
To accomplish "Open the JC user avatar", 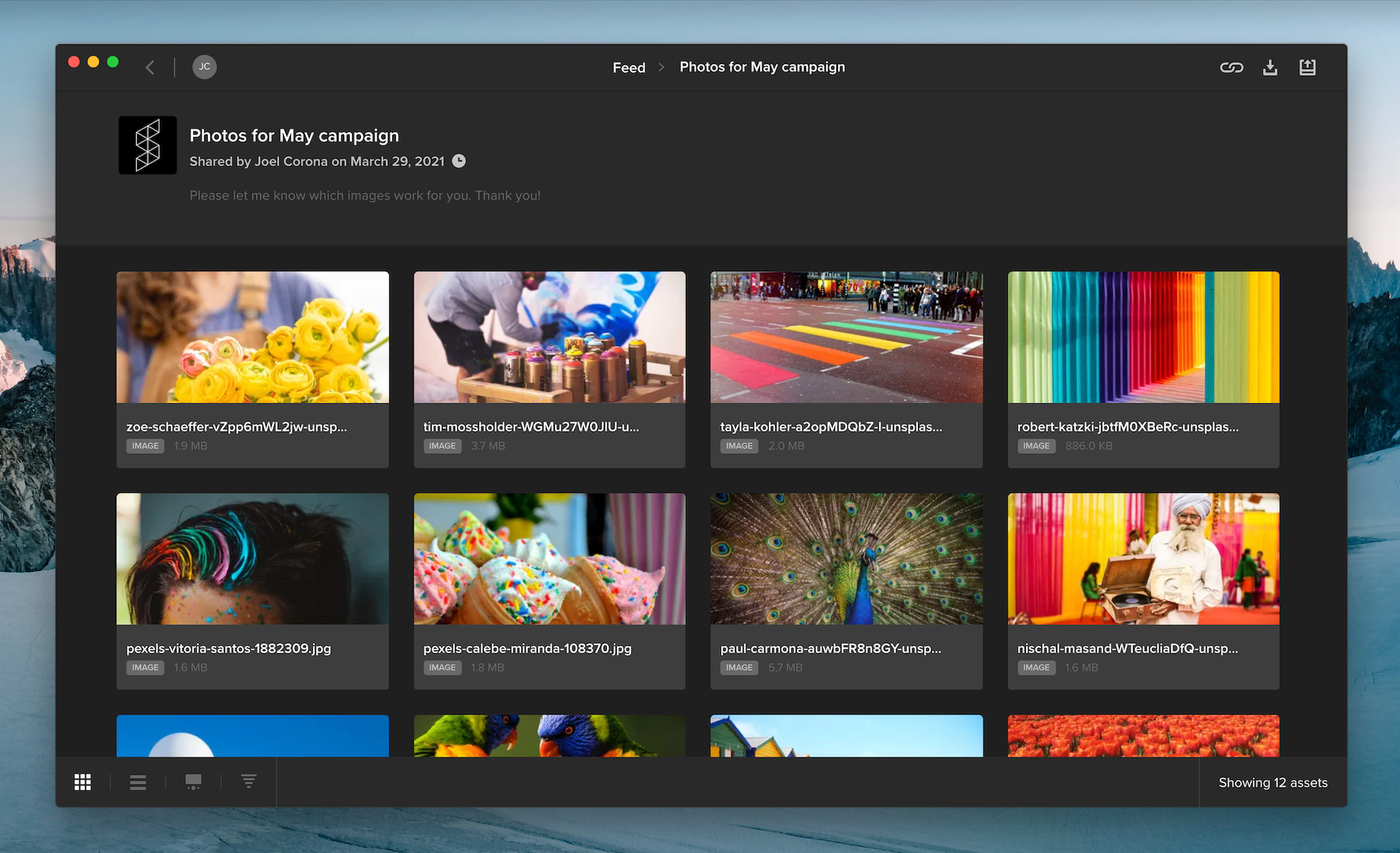I will point(204,67).
